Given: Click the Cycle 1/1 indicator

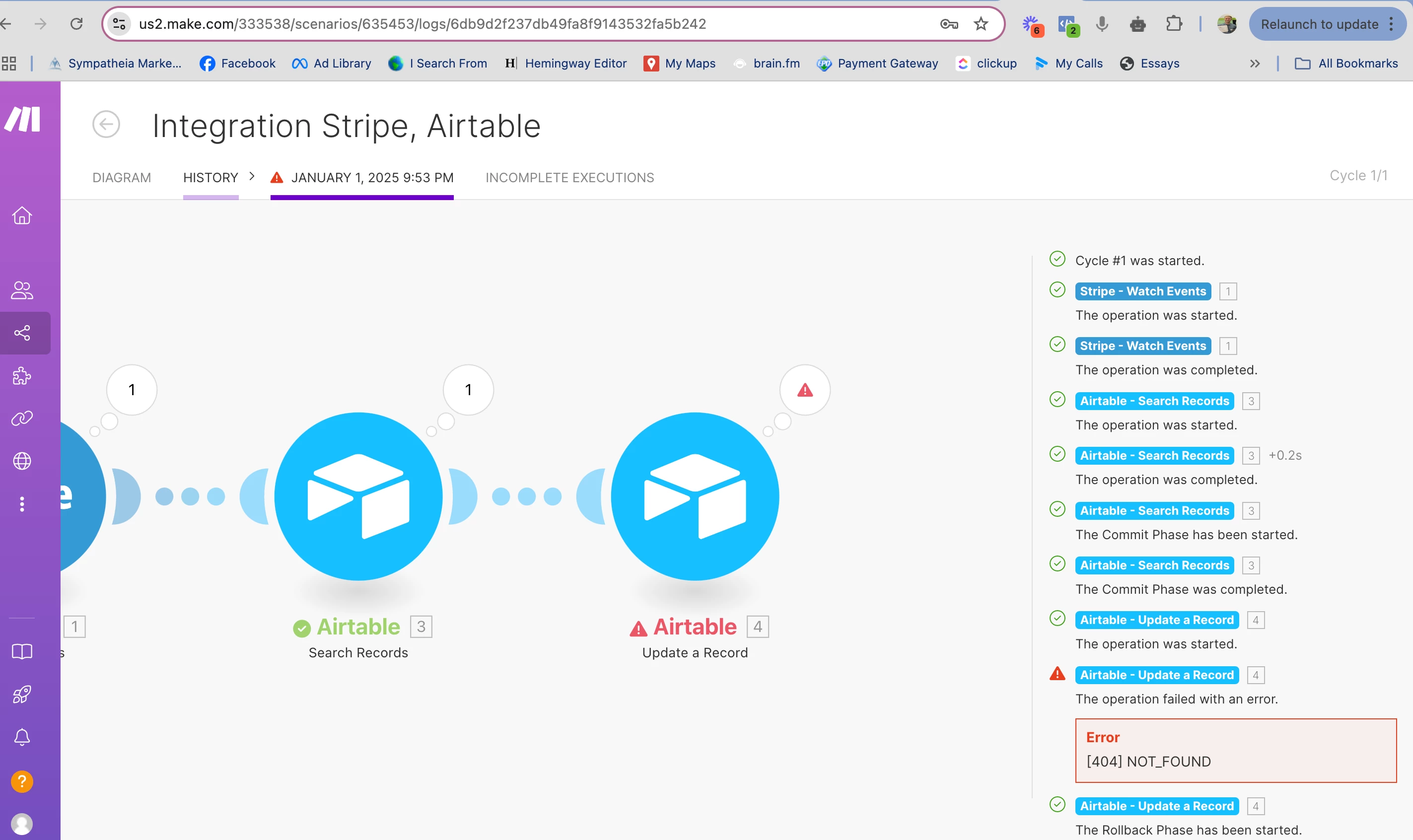Looking at the screenshot, I should coord(1358,175).
